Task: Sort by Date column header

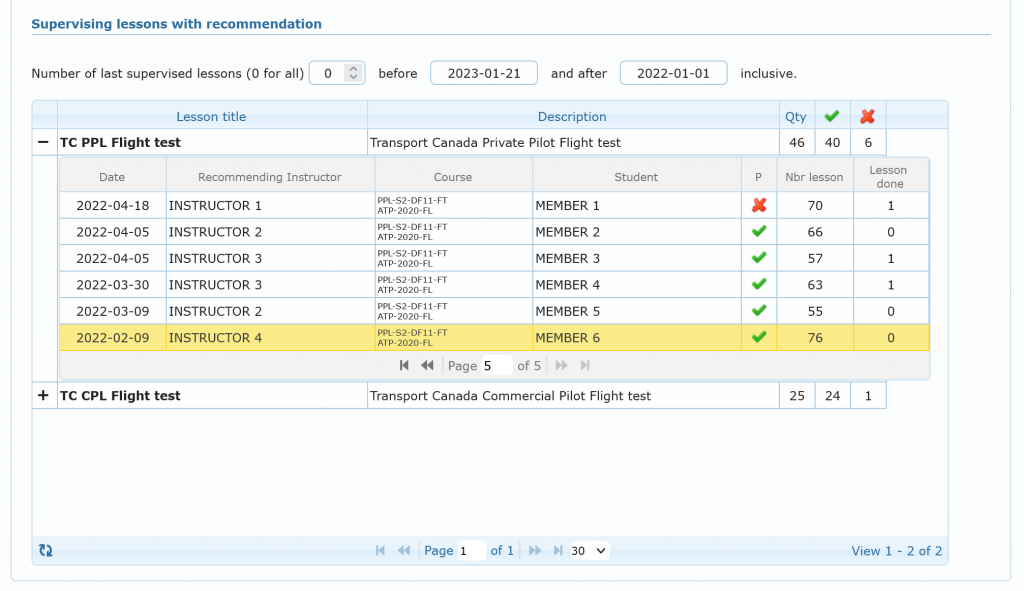Action: click(112, 177)
